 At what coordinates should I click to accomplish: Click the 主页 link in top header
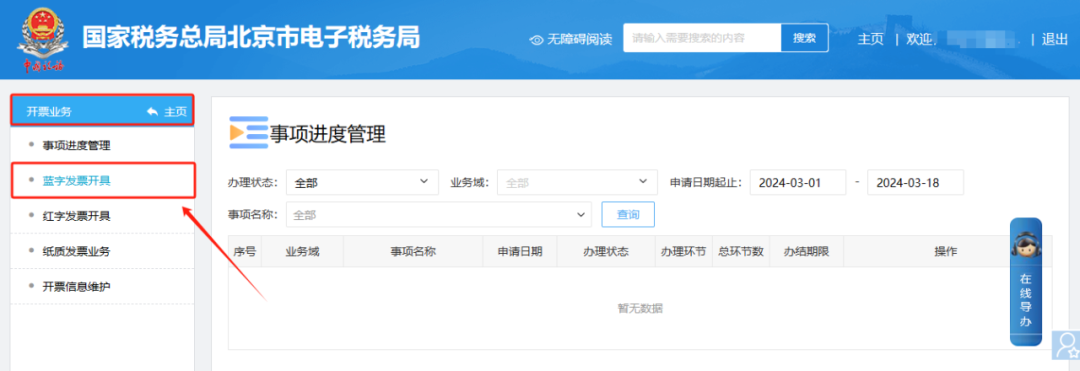click(871, 39)
